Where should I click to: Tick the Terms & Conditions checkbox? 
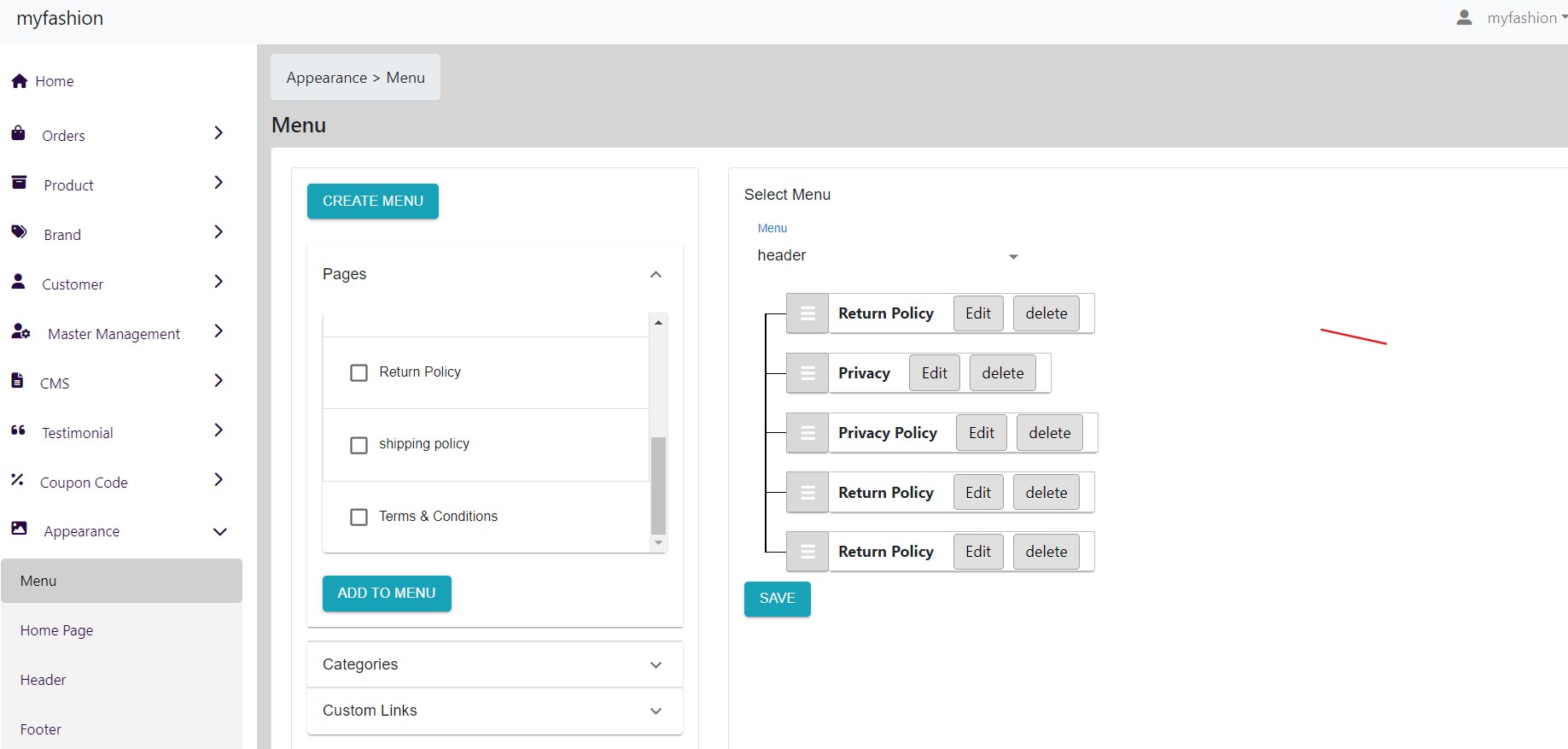[359, 517]
